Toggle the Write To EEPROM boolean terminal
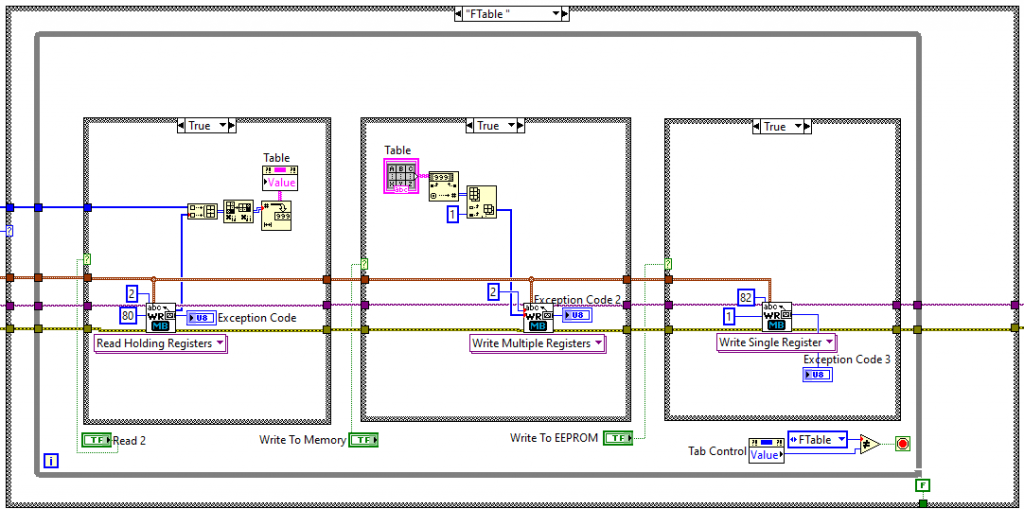1024x509 pixels. (x=619, y=438)
